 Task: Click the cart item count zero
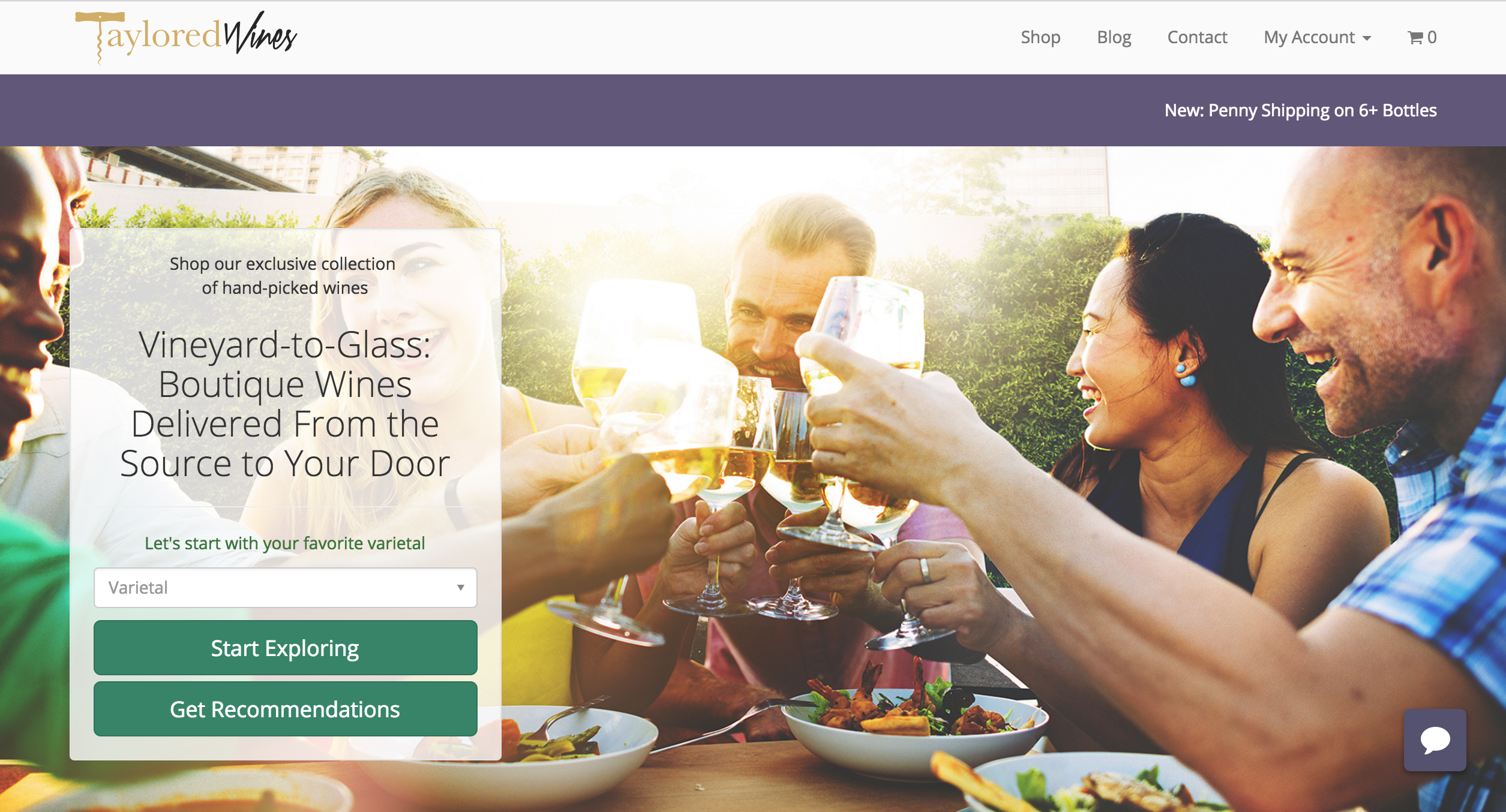1432,38
